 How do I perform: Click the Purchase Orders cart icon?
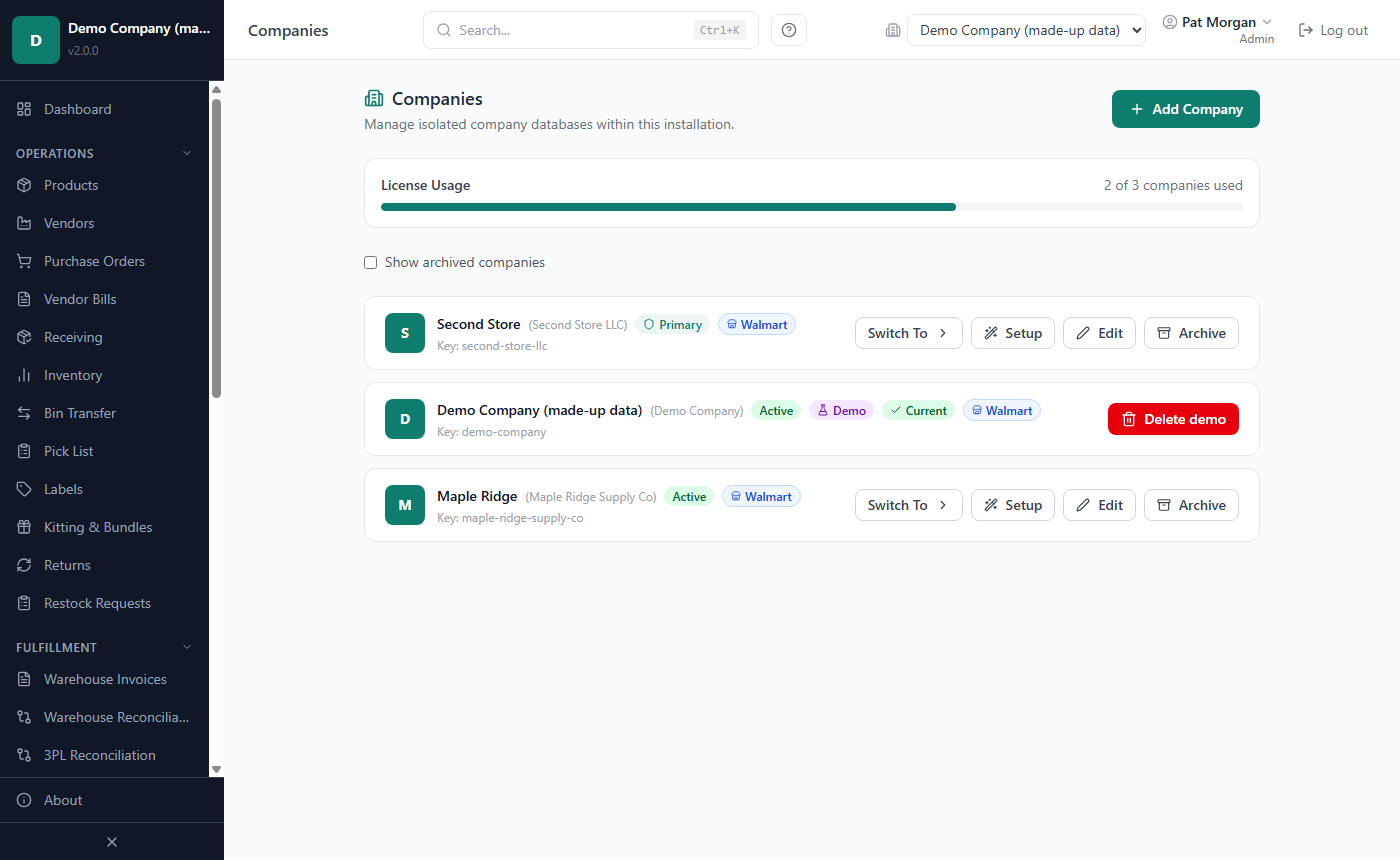(x=24, y=261)
